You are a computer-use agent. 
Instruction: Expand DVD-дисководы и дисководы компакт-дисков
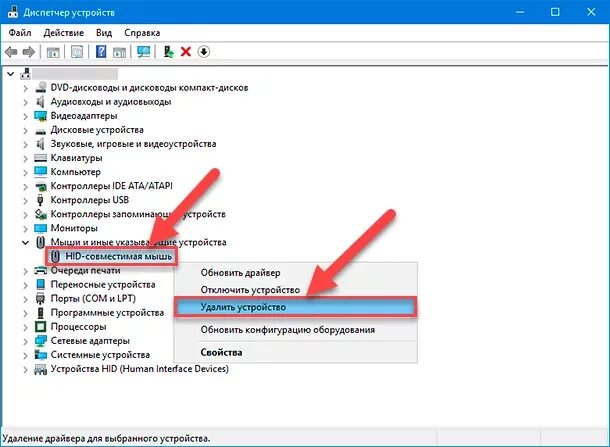25,88
